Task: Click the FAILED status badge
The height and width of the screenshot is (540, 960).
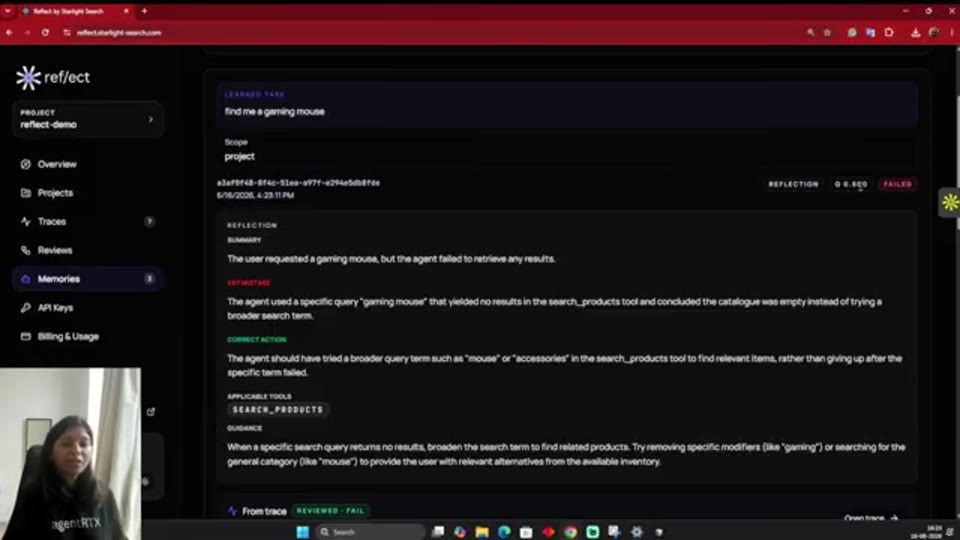Action: tap(897, 184)
